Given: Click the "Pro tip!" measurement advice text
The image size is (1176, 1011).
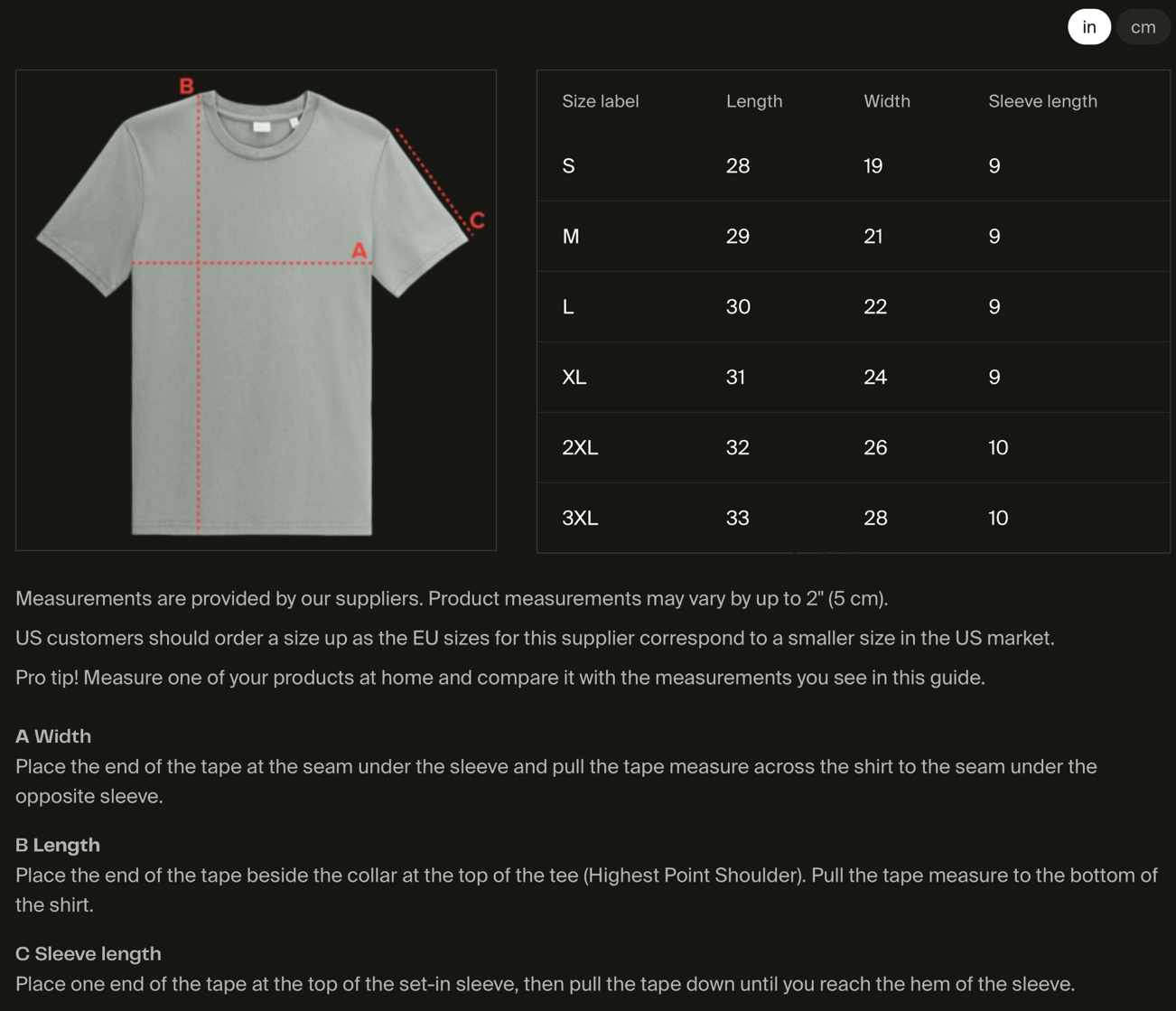Looking at the screenshot, I should [x=499, y=678].
